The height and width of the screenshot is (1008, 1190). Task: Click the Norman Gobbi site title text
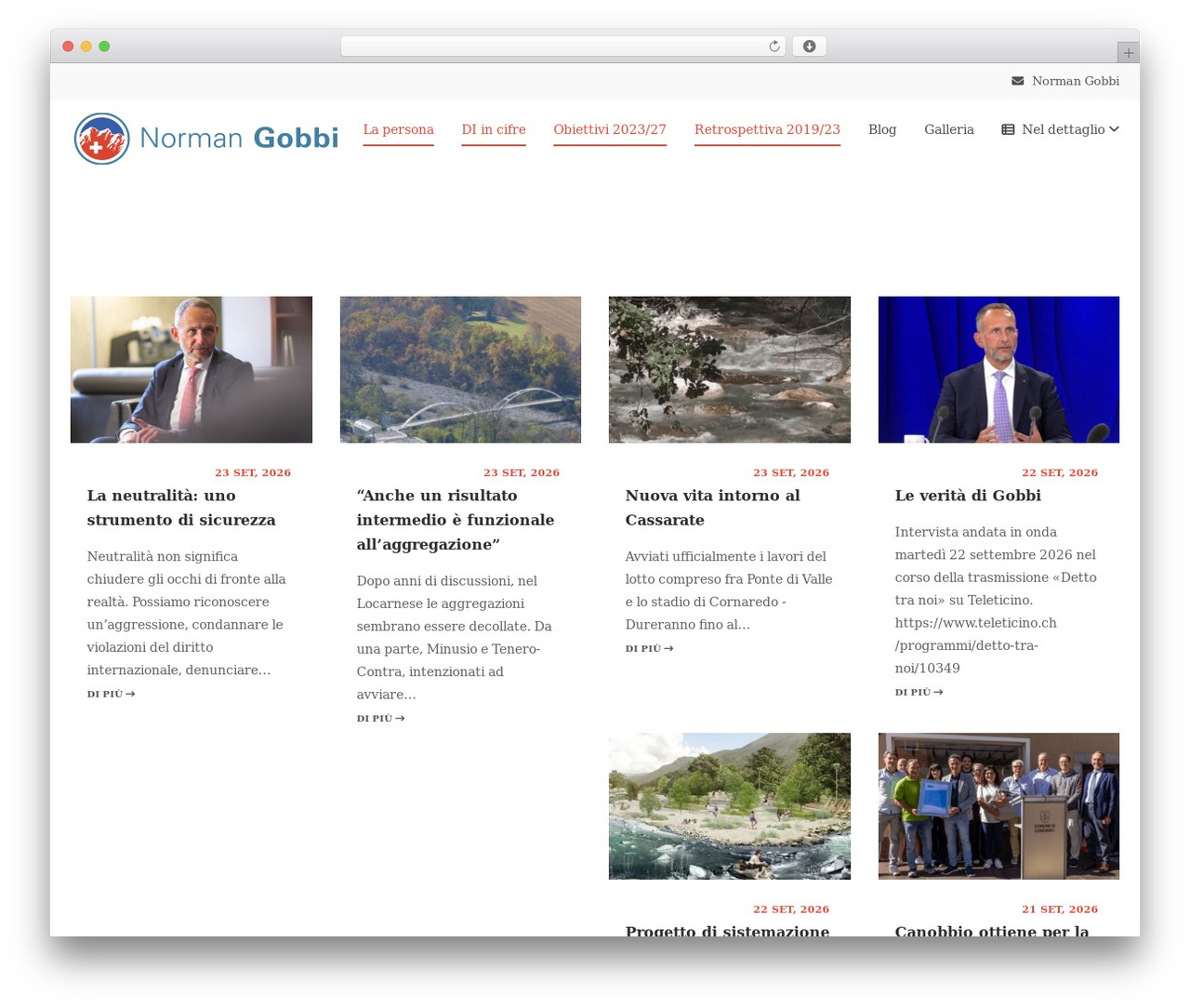click(x=239, y=138)
